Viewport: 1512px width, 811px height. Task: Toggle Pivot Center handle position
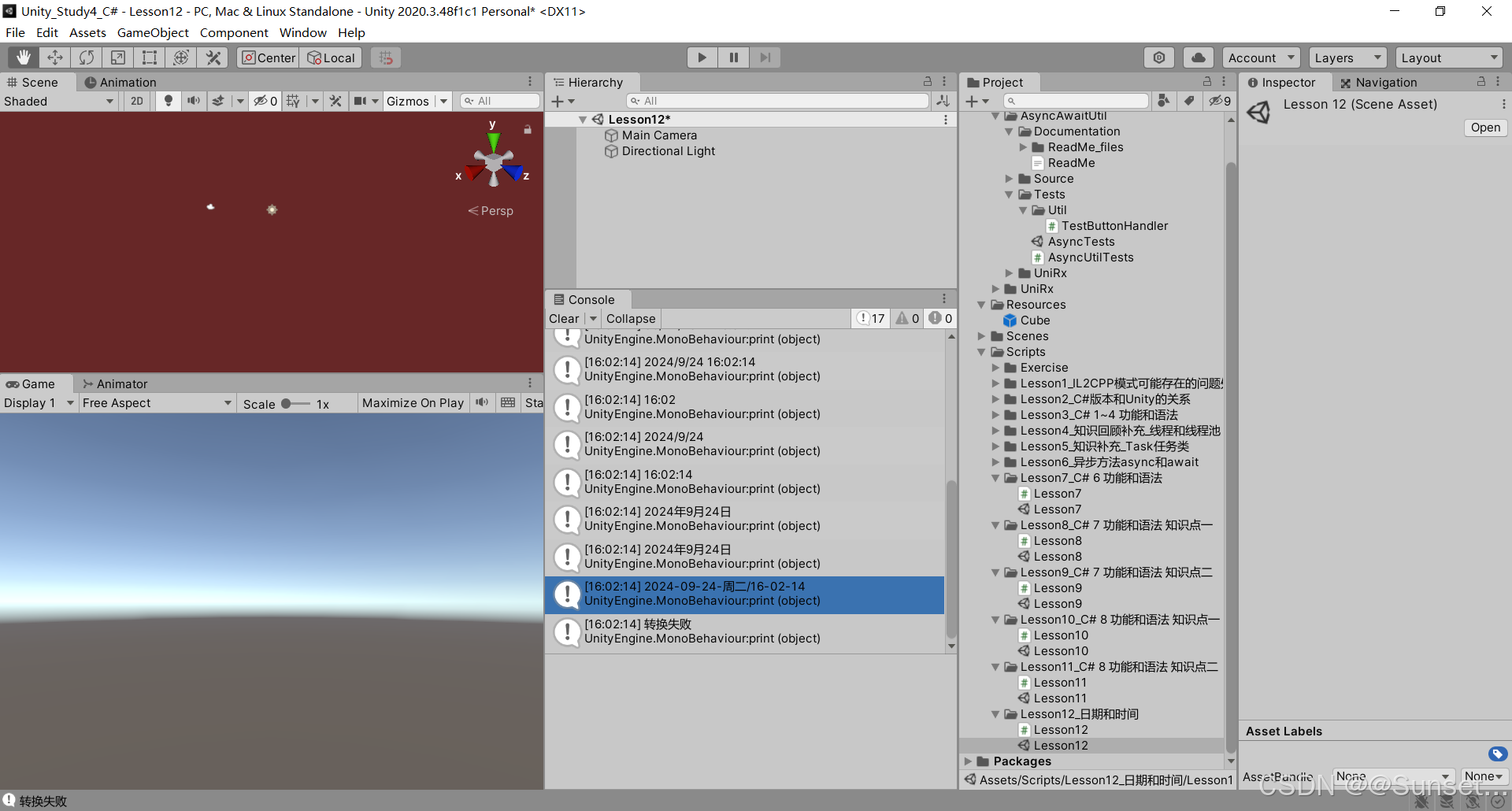[269, 57]
